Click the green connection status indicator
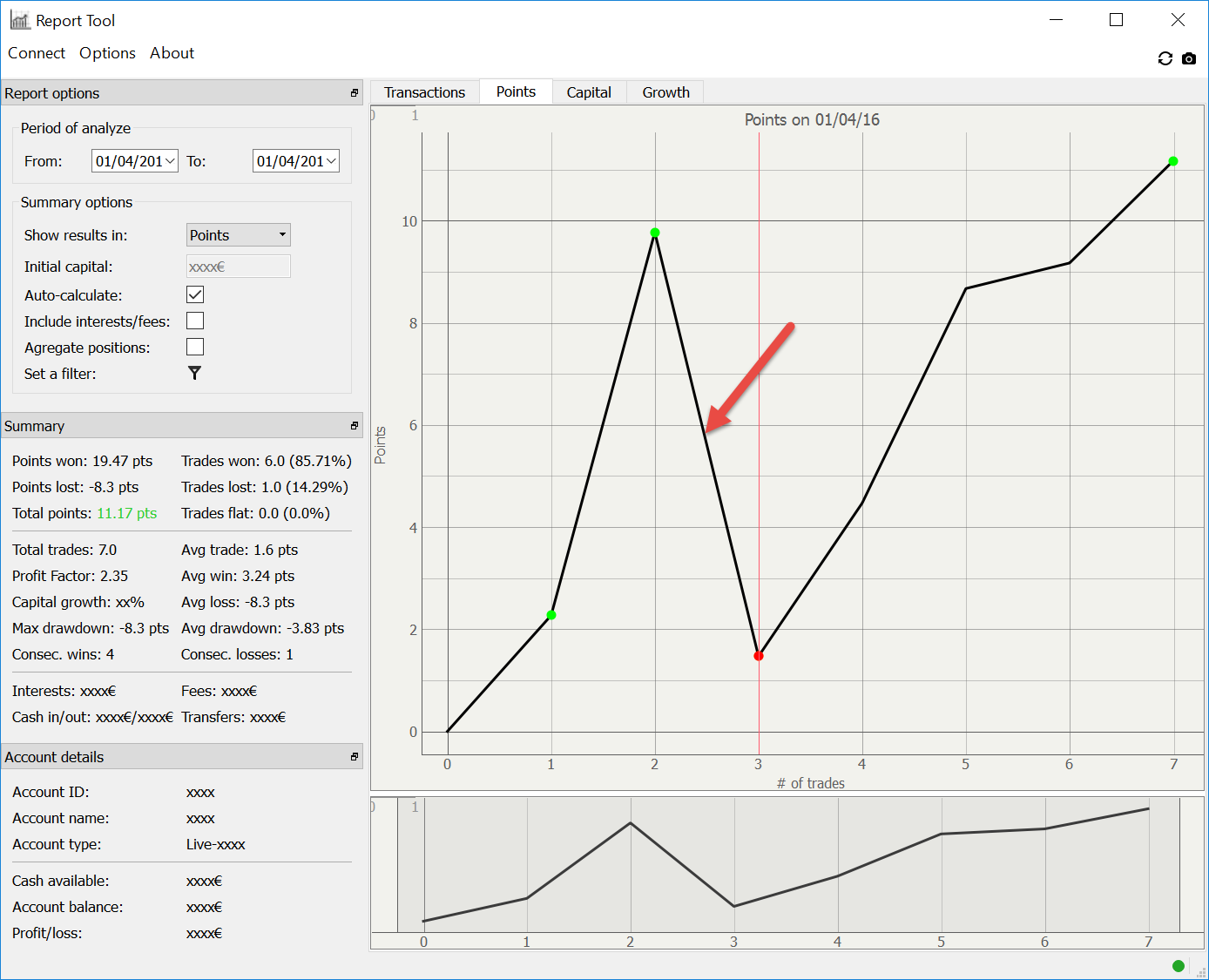The image size is (1209, 980). point(1179,965)
